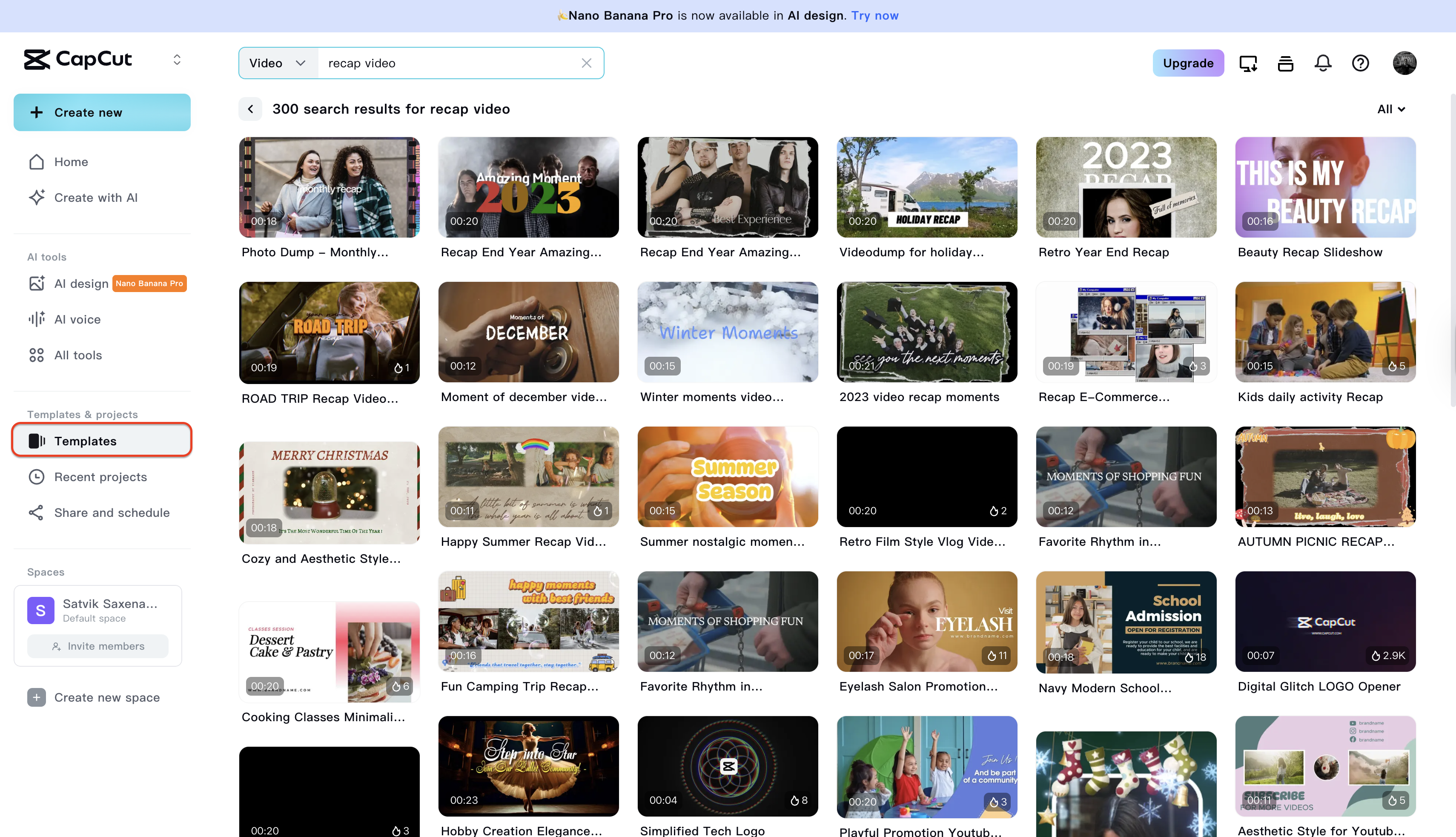The width and height of the screenshot is (1456, 837).
Task: Open the notifications bell
Action: click(1323, 63)
